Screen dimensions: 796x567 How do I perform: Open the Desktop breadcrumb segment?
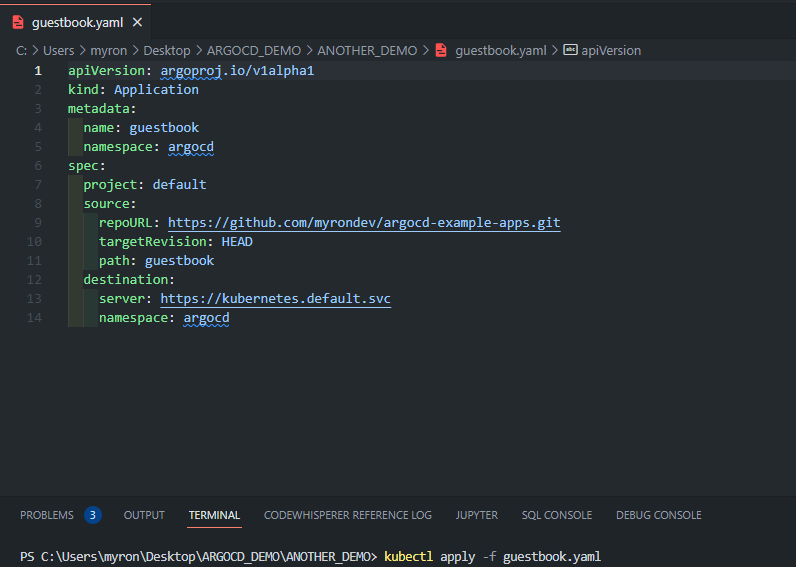tap(167, 51)
